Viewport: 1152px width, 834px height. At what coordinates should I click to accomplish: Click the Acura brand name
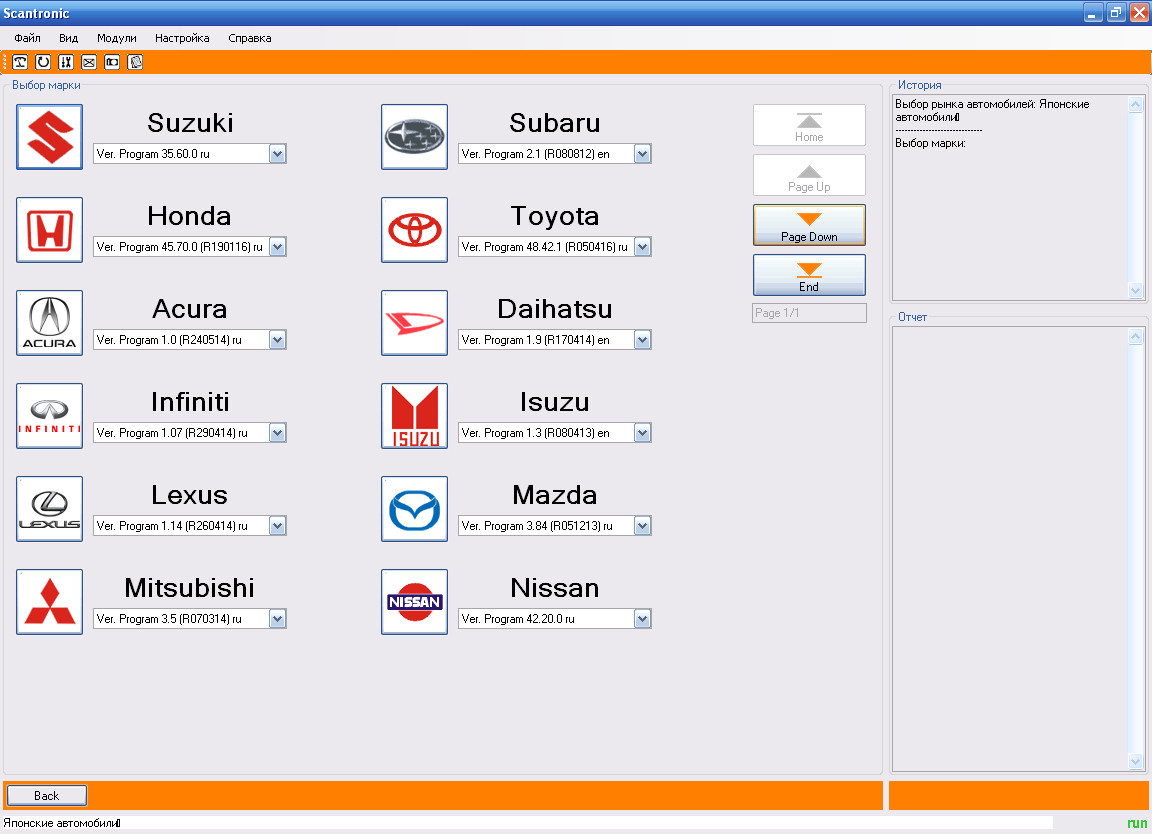(x=190, y=309)
